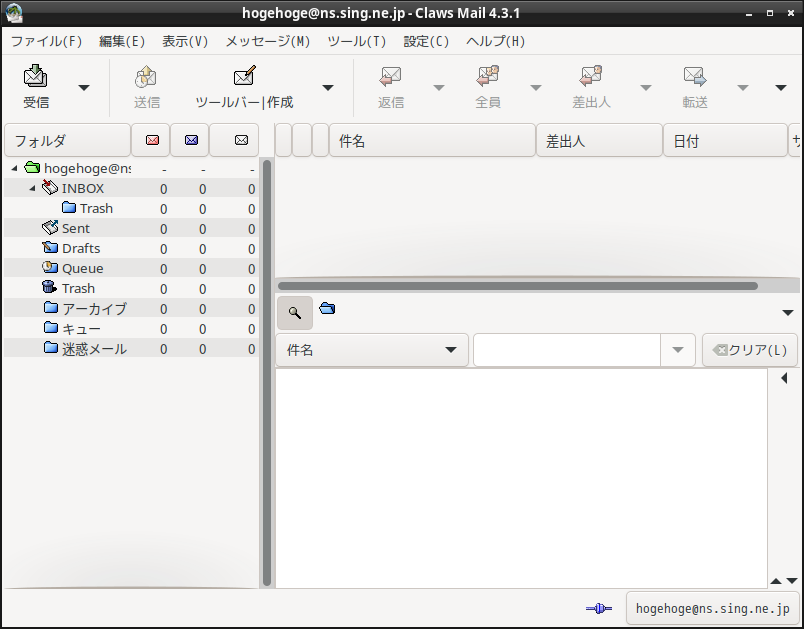Click the 送信 send queued mail icon
Screen dimensions: 804x629
[x=146, y=76]
